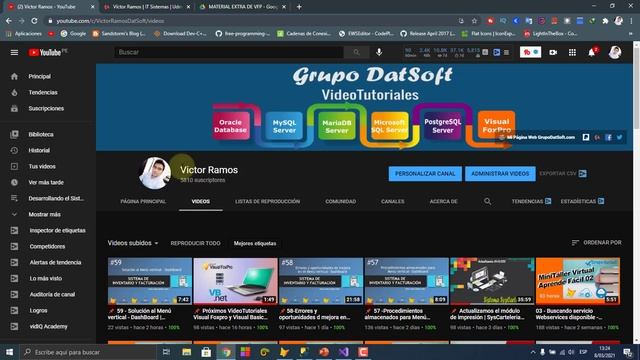The image size is (640, 360).
Task: Click ADMINISTRAR VIDEOS button
Action: click(500, 173)
